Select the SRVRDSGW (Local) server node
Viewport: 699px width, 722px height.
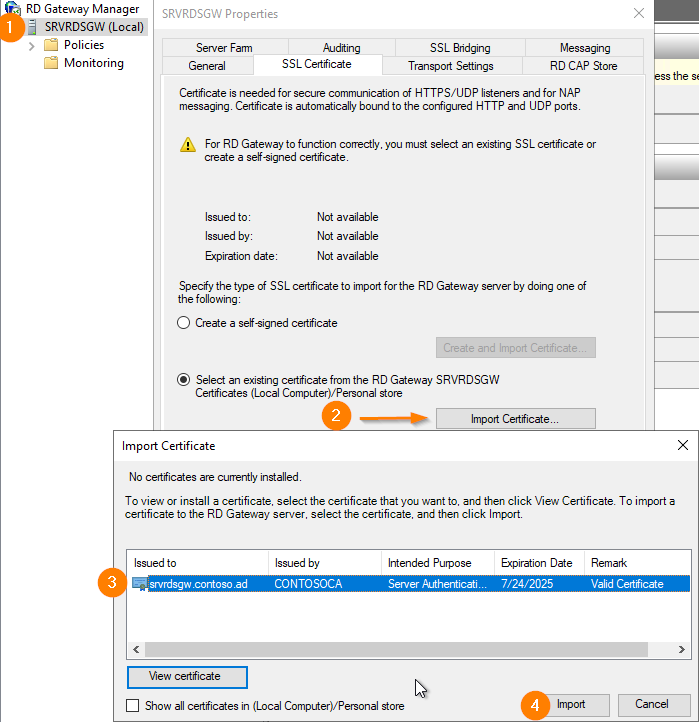pos(94,27)
